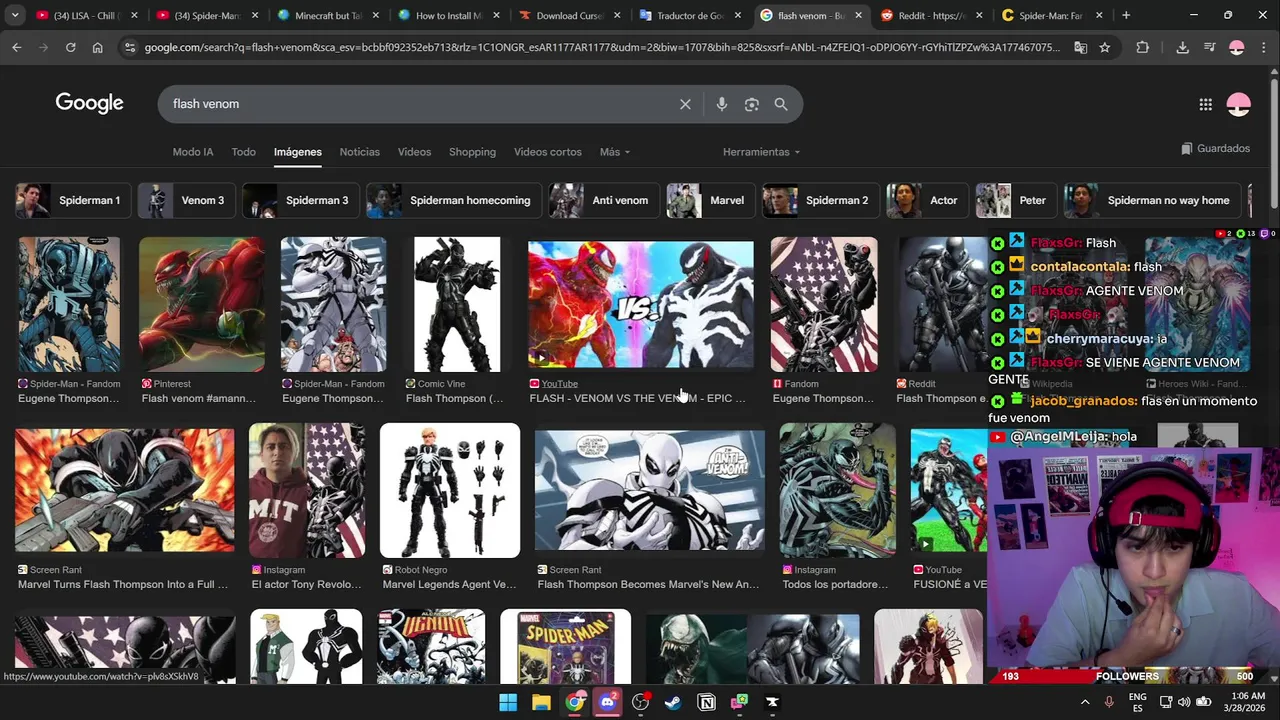Switch to the Todo results tab
This screenshot has width=1280, height=720.
(244, 152)
